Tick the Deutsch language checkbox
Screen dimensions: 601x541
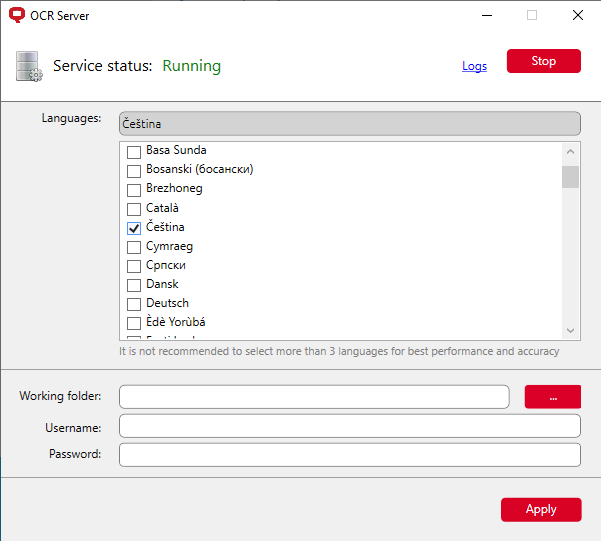[x=134, y=304]
